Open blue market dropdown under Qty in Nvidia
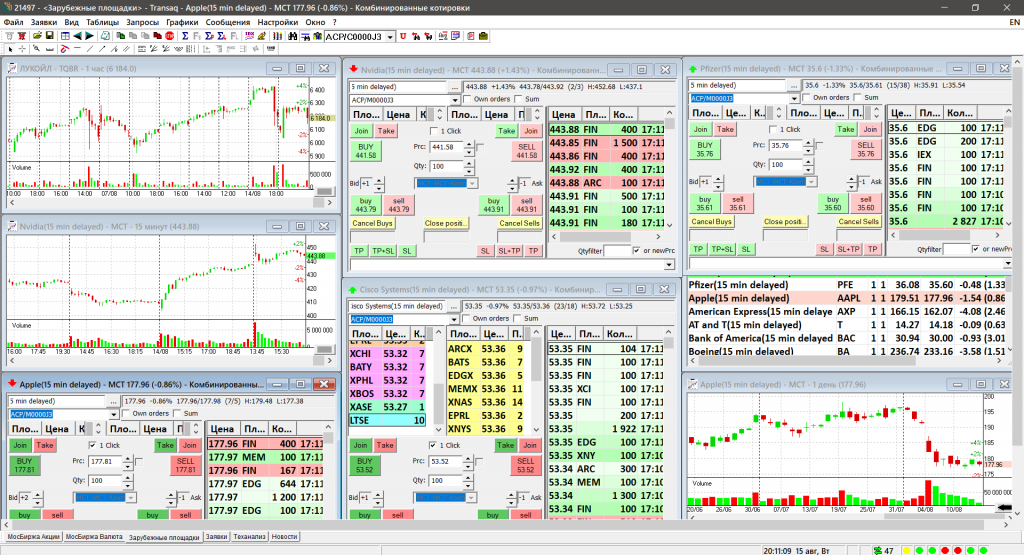The image size is (1024, 555). tap(472, 183)
